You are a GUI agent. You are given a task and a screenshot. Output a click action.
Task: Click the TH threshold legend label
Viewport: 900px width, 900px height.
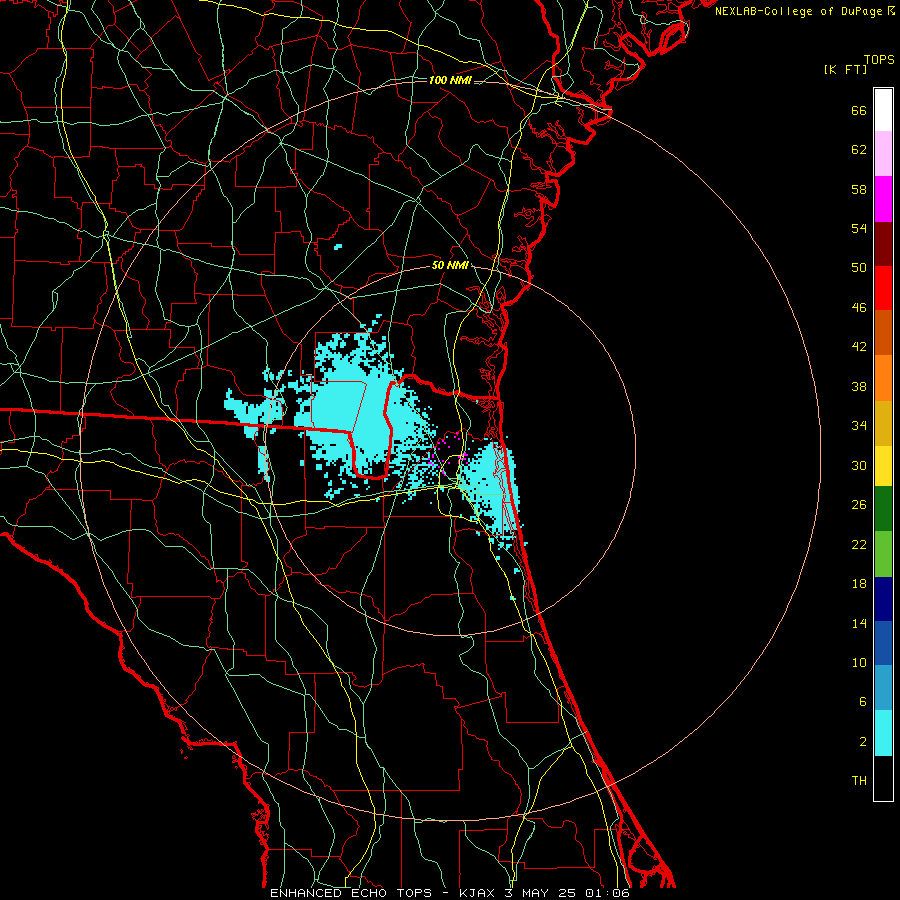859,781
